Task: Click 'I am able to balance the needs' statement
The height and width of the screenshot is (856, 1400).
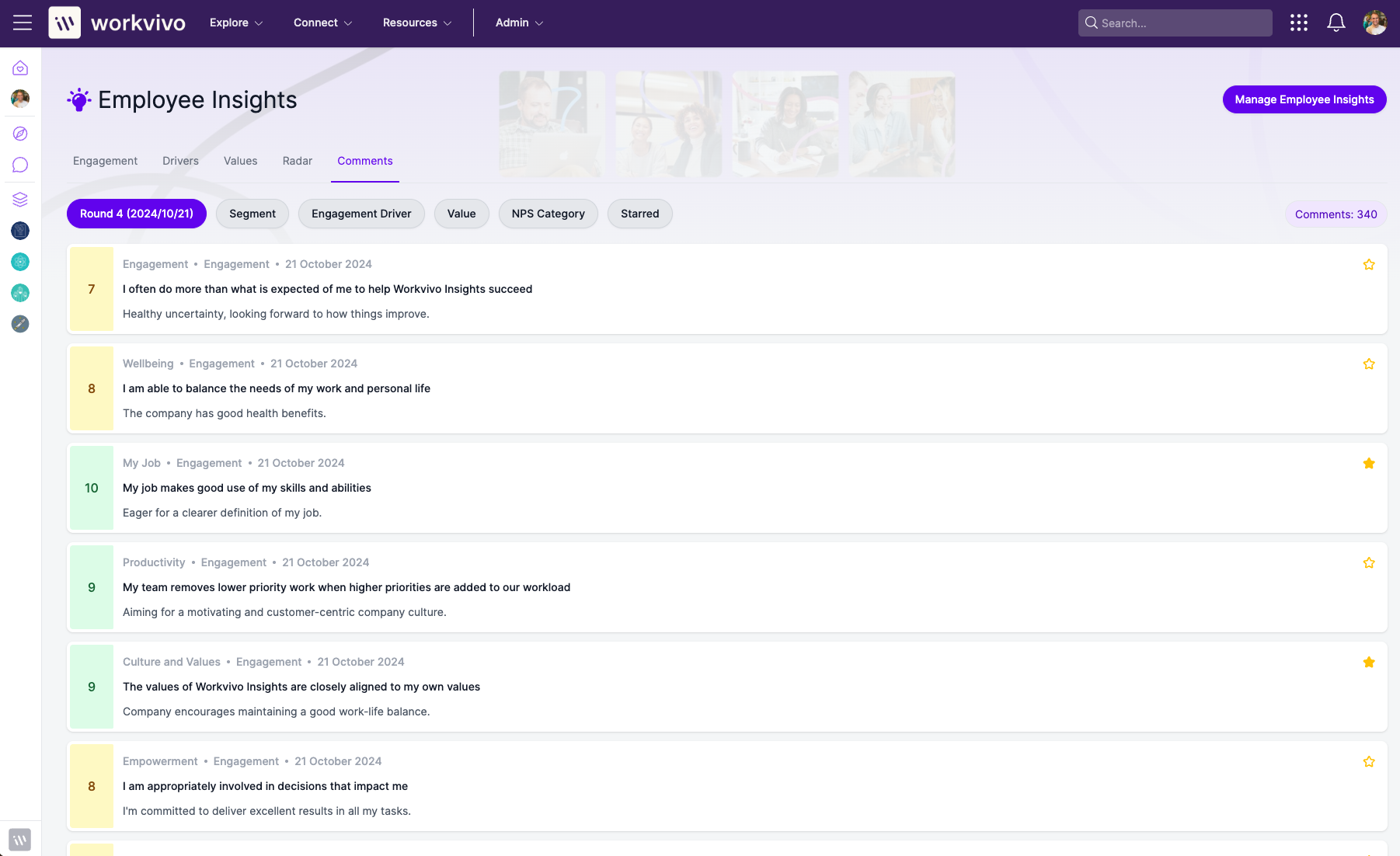Action: coord(277,388)
